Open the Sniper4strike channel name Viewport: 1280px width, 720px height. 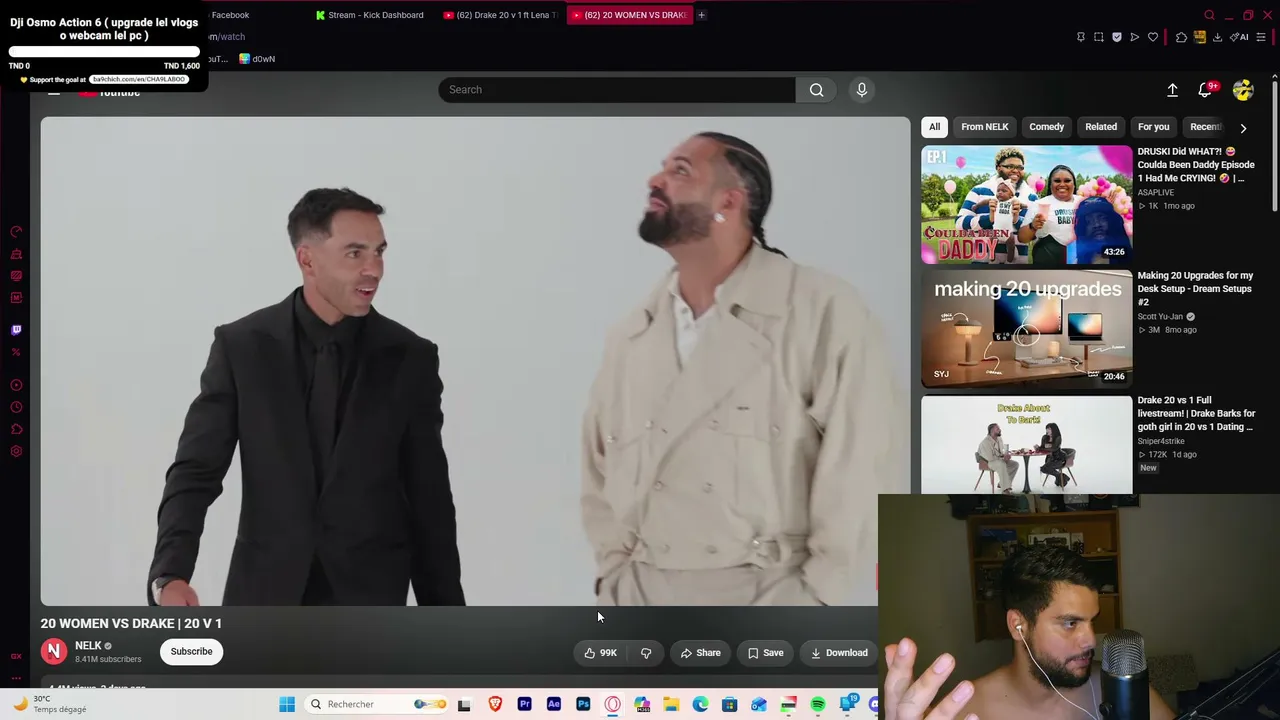pos(1161,441)
